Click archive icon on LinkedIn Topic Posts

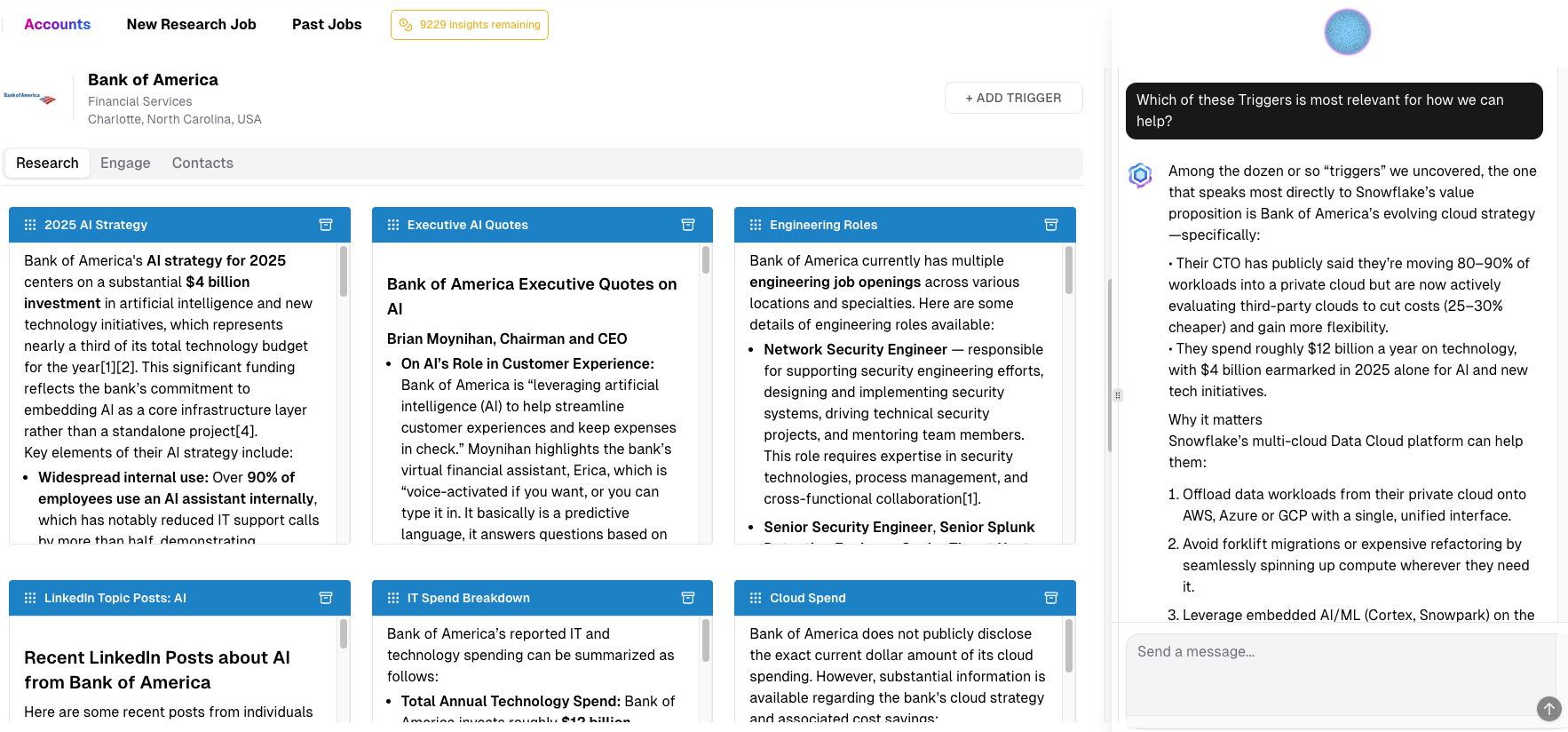(x=326, y=598)
